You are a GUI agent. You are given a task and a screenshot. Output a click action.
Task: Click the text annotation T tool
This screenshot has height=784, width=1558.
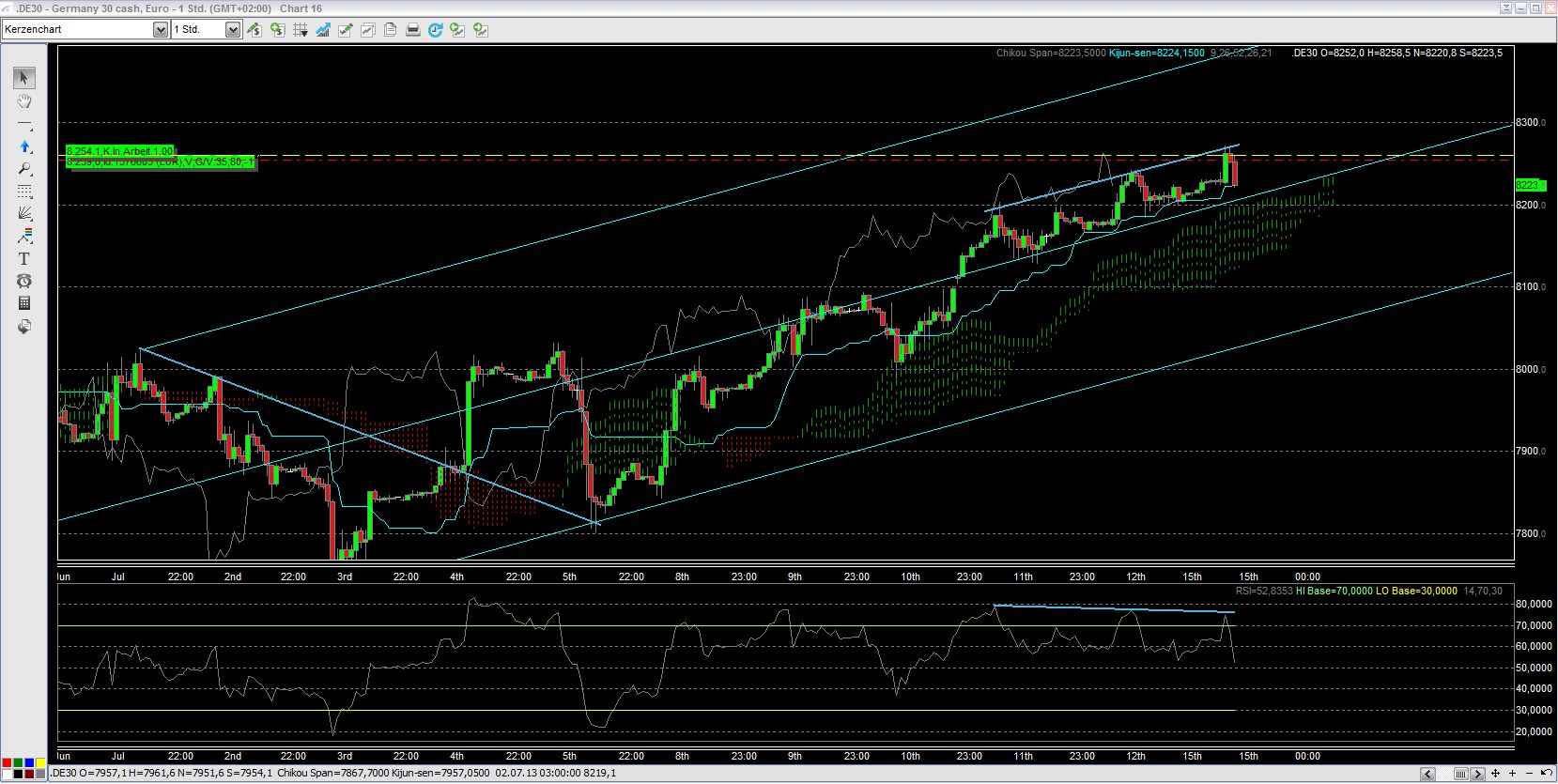pyautogui.click(x=24, y=259)
